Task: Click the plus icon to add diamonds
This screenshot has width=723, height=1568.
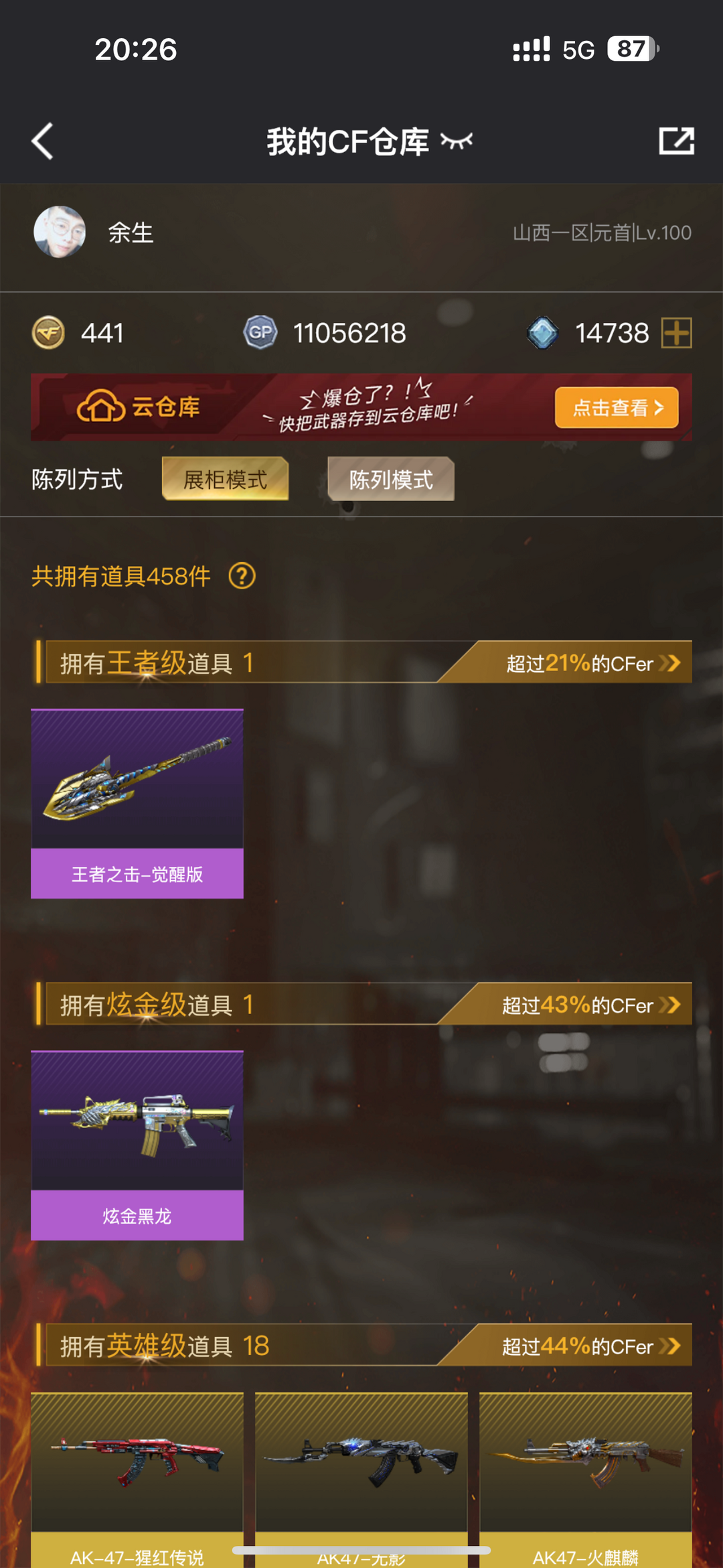Action: [676, 333]
